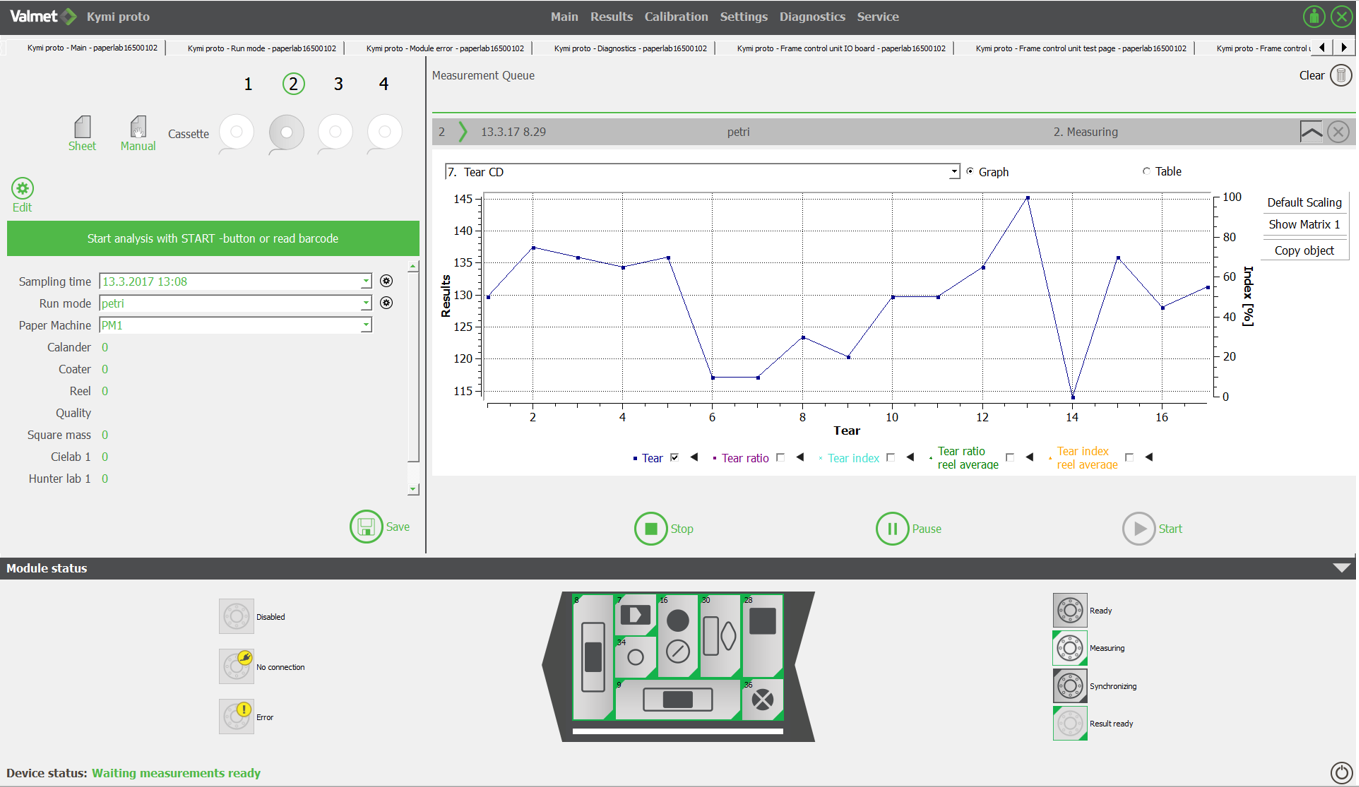1359x787 pixels.
Task: Open the Tear CD measurement dropdown
Action: pos(954,172)
